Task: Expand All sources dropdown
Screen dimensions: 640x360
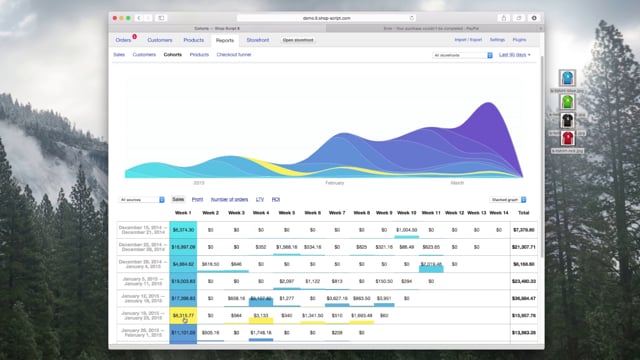Action: [142, 200]
